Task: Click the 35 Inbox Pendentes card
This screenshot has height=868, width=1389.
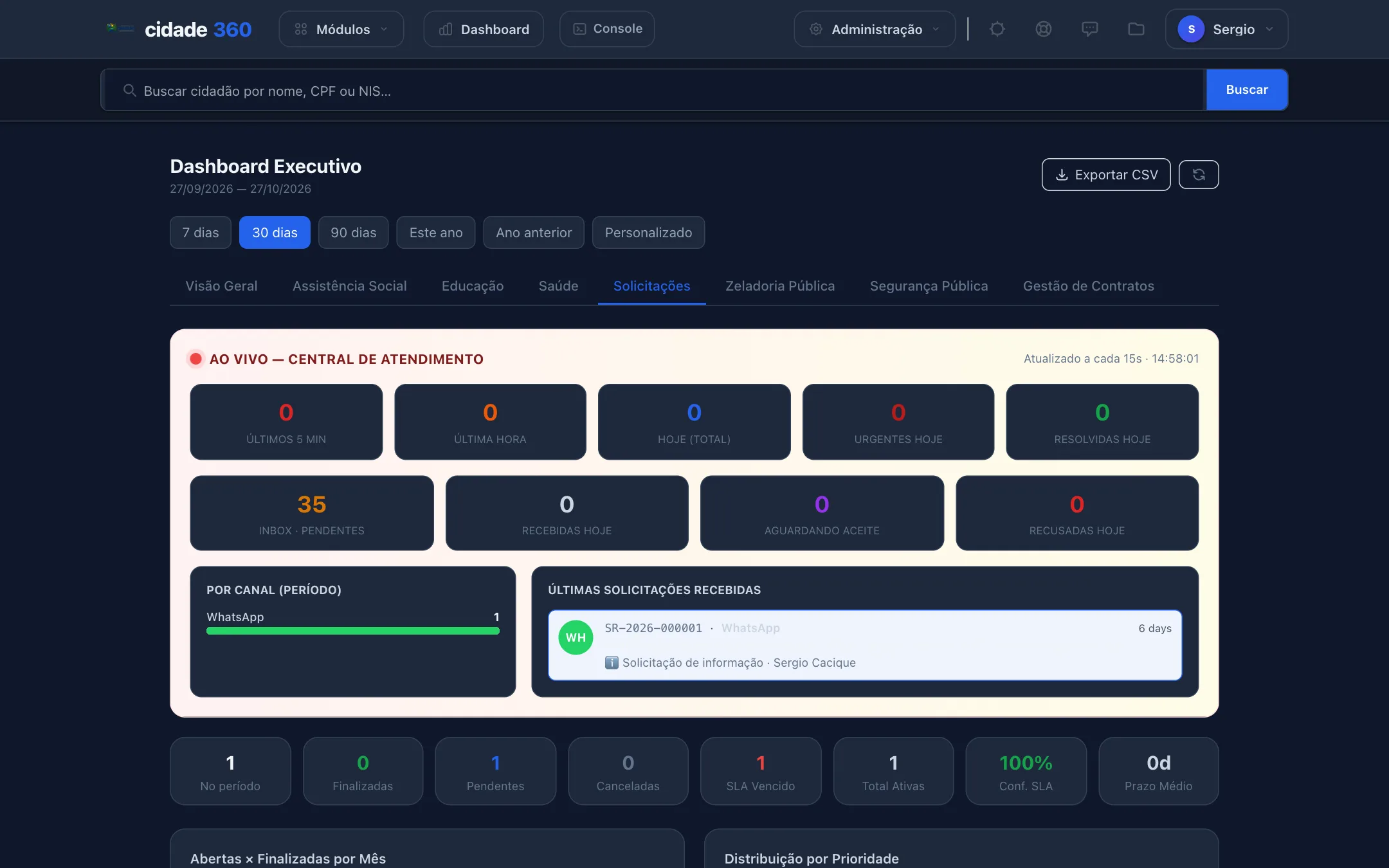Action: (312, 513)
